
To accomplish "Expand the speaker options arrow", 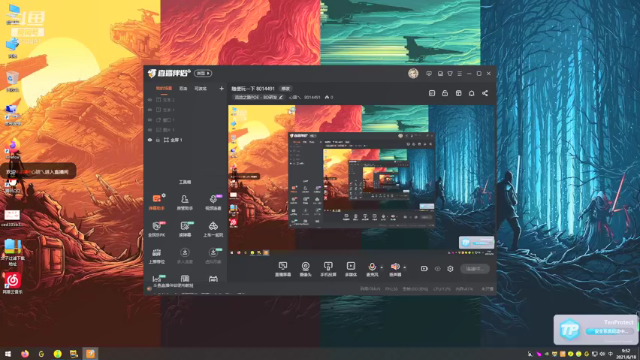I will tap(404, 268).
